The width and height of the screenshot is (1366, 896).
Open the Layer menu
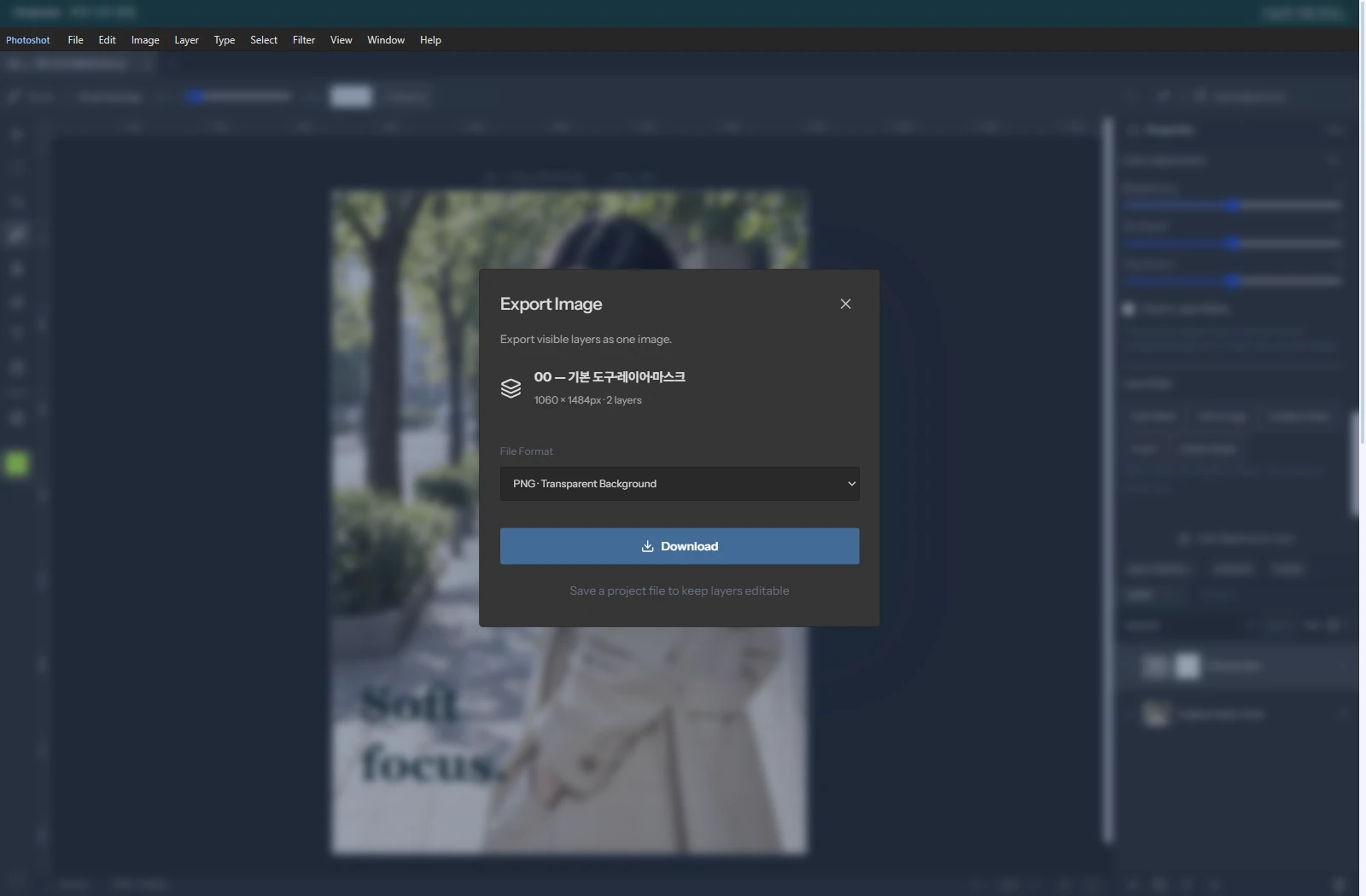click(186, 40)
